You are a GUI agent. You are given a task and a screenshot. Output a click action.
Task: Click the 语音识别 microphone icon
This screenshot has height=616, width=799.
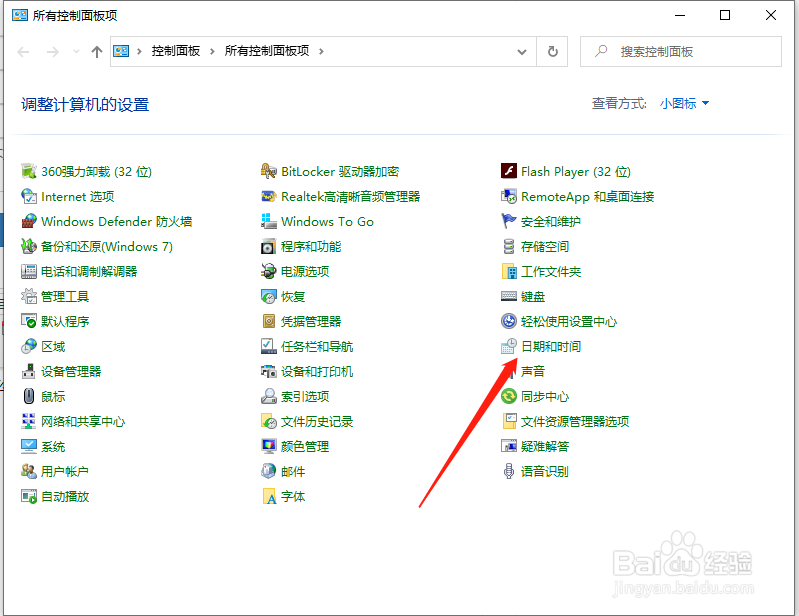coord(509,471)
